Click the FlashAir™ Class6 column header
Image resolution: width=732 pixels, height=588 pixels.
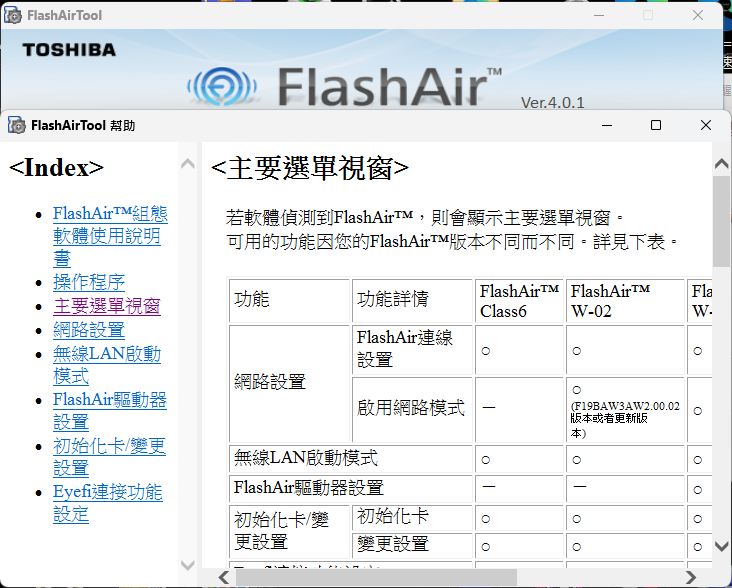pyautogui.click(x=520, y=301)
